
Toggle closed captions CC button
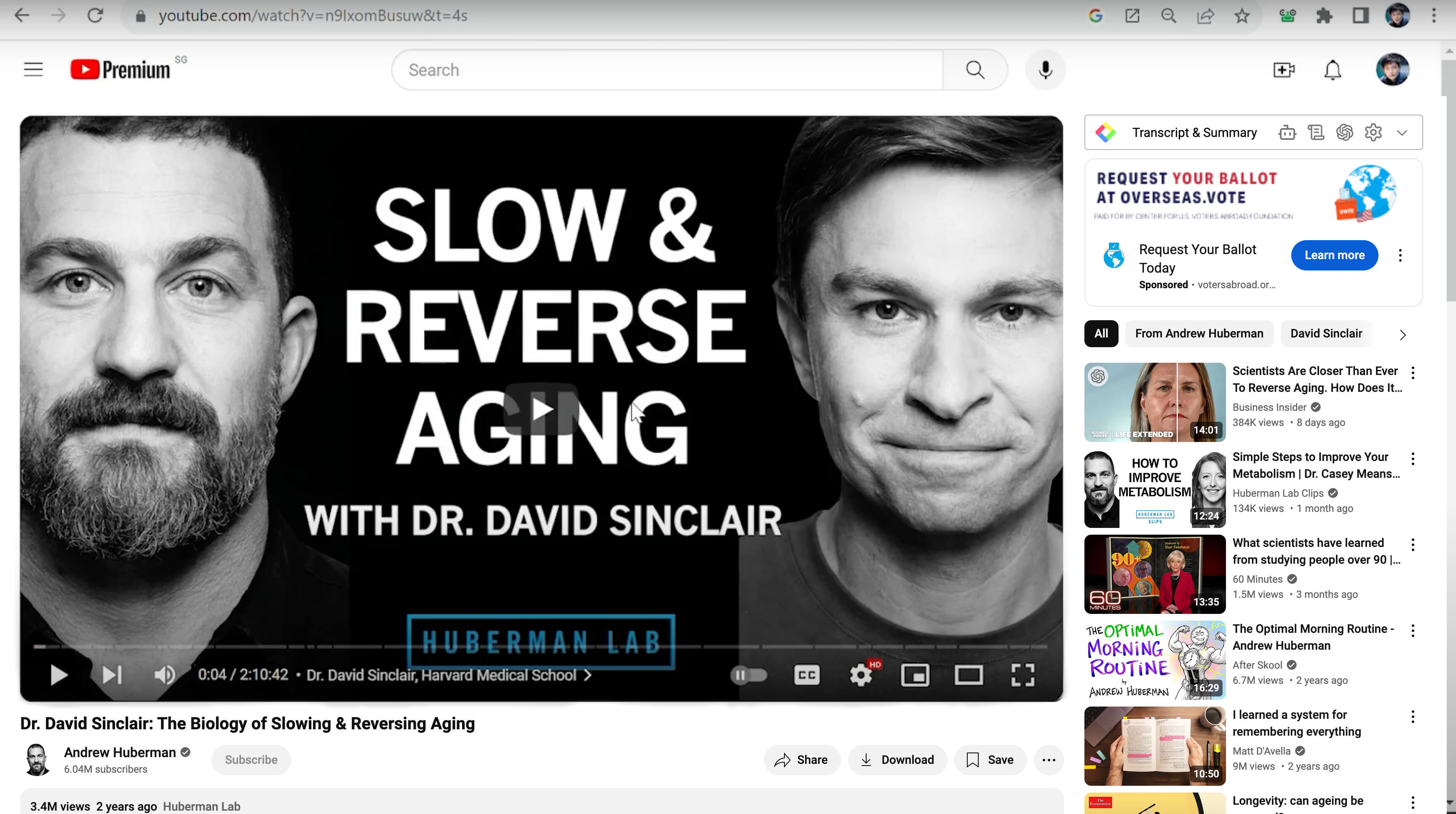tap(806, 675)
